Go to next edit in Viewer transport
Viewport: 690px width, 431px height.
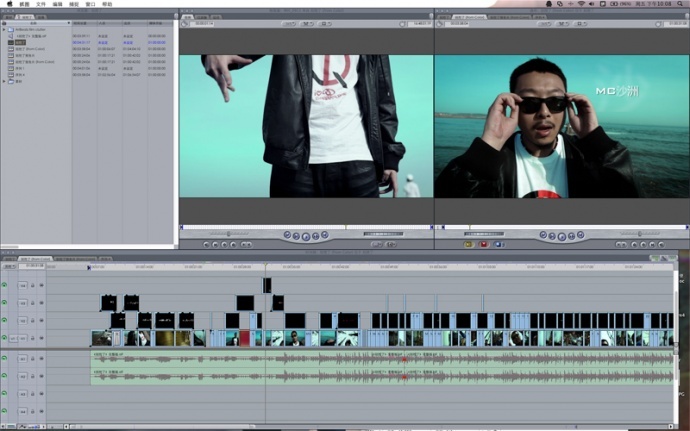(x=325, y=235)
